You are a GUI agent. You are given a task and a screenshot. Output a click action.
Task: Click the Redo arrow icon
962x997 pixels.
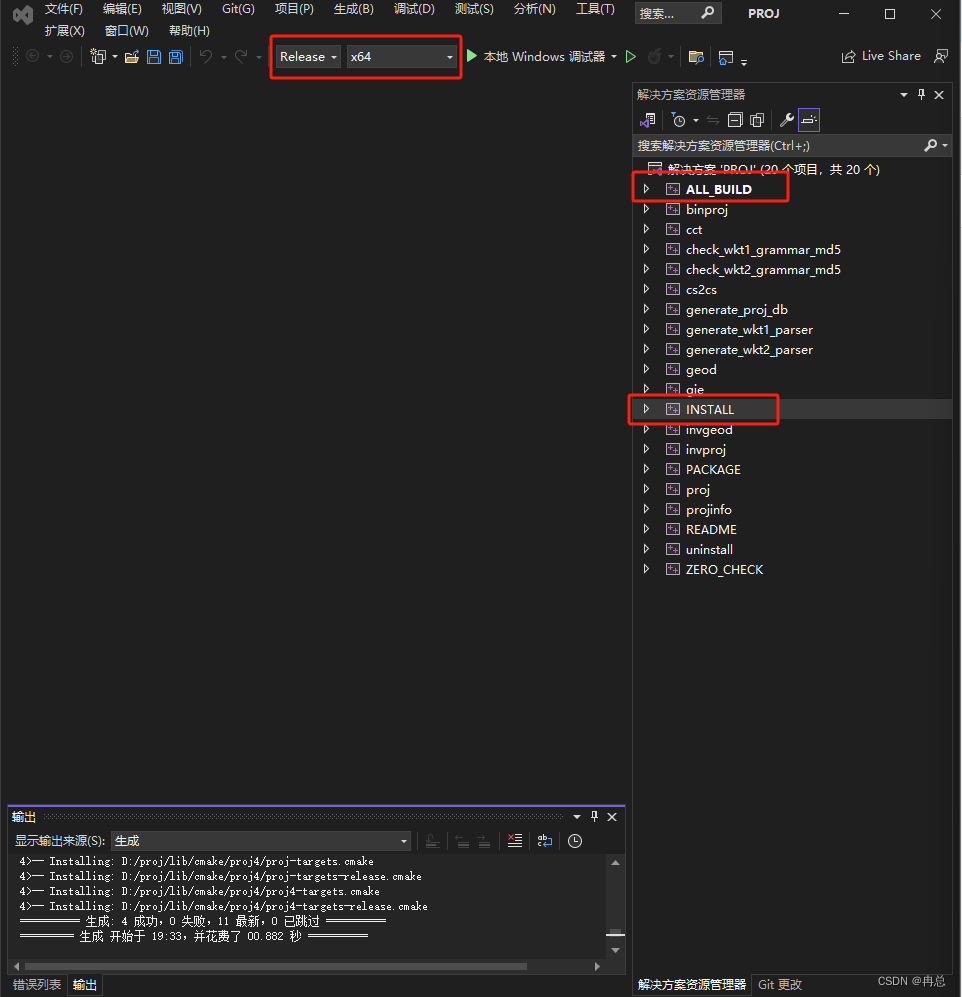point(241,57)
